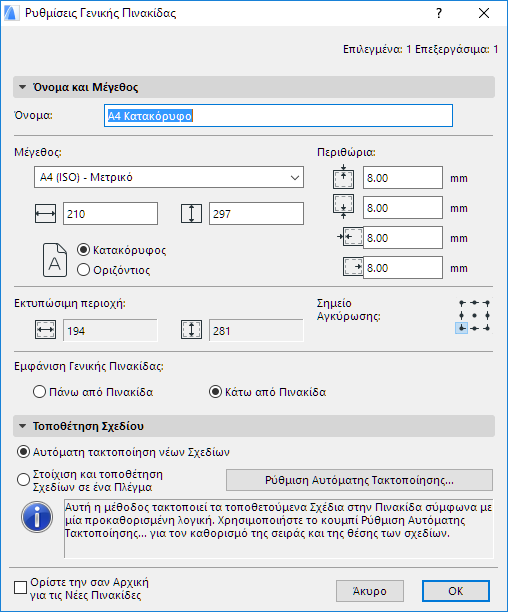Click the top margin icon
Image resolution: width=508 pixels, height=612 pixels.
(343, 177)
